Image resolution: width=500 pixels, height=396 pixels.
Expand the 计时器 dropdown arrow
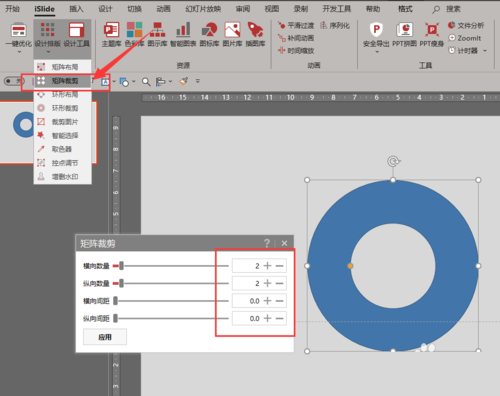485,51
